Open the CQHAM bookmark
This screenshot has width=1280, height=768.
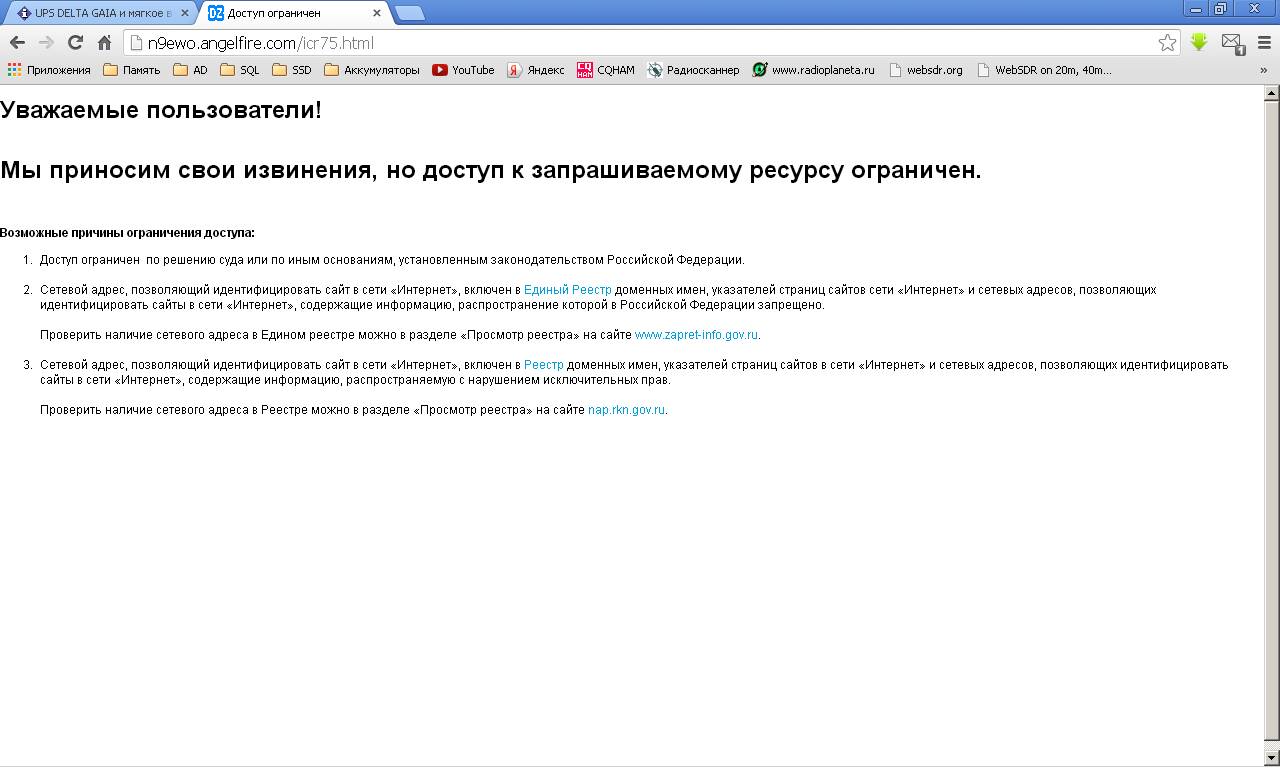pyautogui.click(x=606, y=70)
